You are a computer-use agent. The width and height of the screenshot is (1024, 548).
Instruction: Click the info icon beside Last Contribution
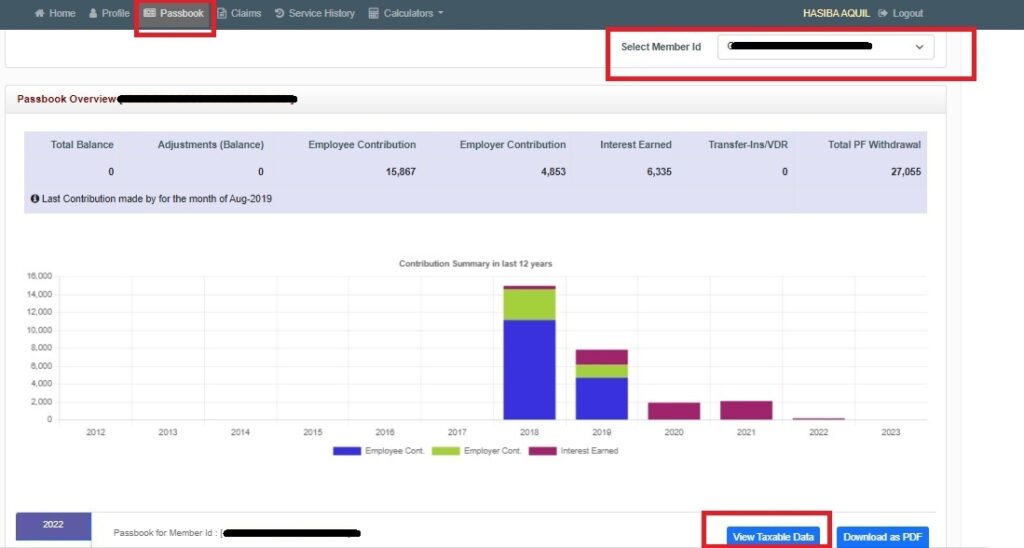35,199
